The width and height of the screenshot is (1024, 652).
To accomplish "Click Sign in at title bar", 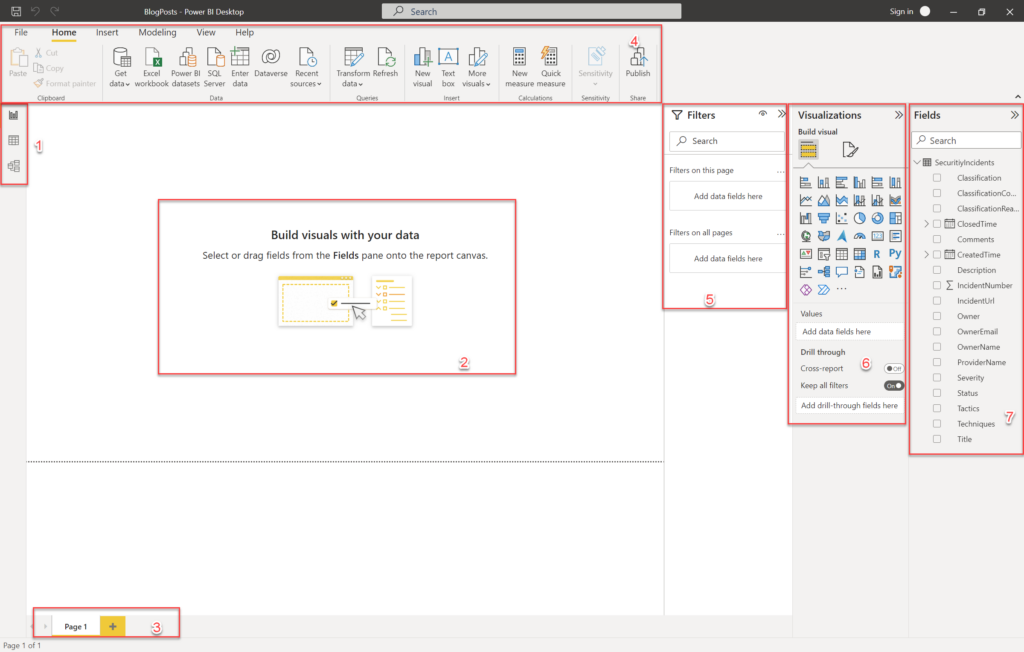I will point(901,11).
